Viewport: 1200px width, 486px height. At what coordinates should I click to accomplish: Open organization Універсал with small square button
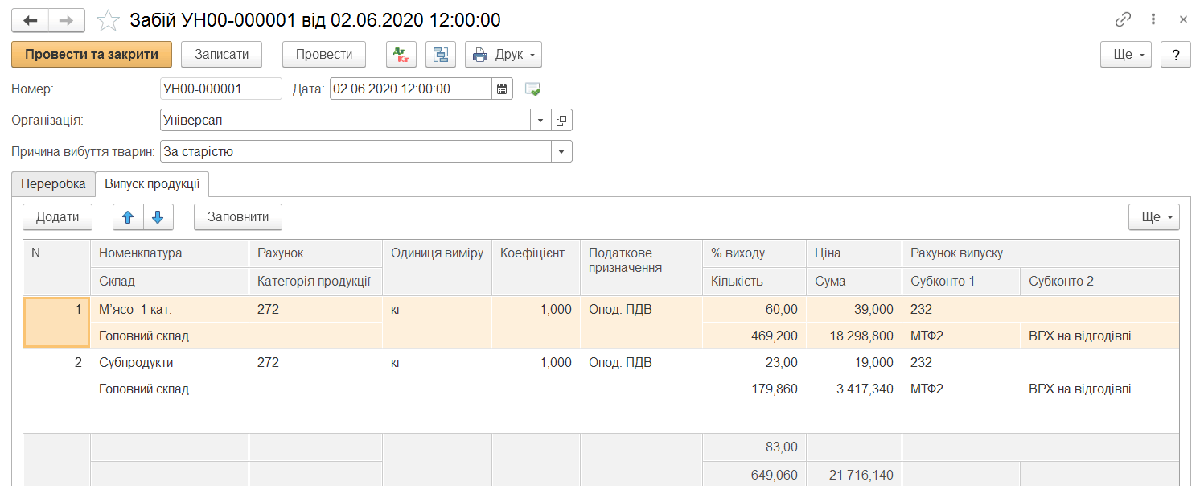tap(562, 121)
